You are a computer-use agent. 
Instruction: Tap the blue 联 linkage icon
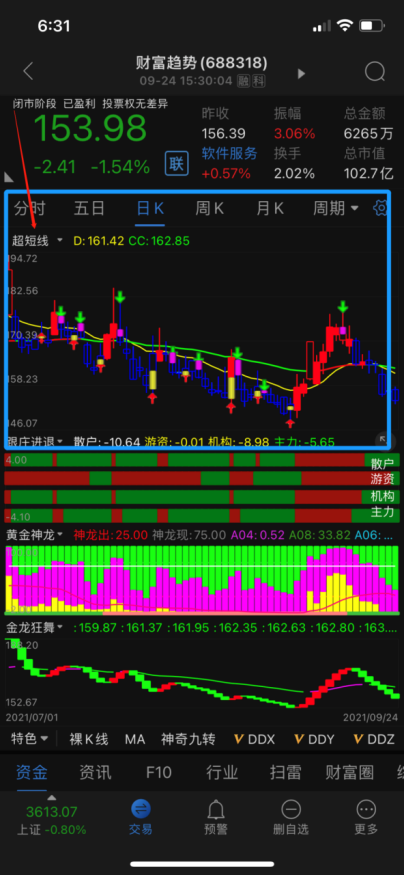pos(176,164)
